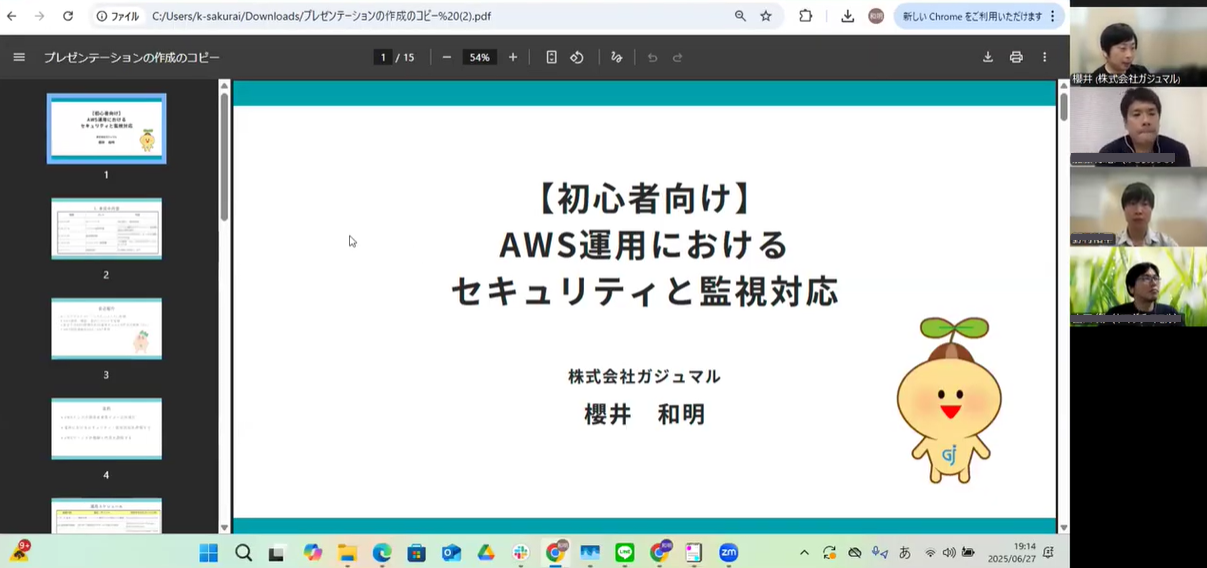Select page 1 thumbnail

[106, 128]
